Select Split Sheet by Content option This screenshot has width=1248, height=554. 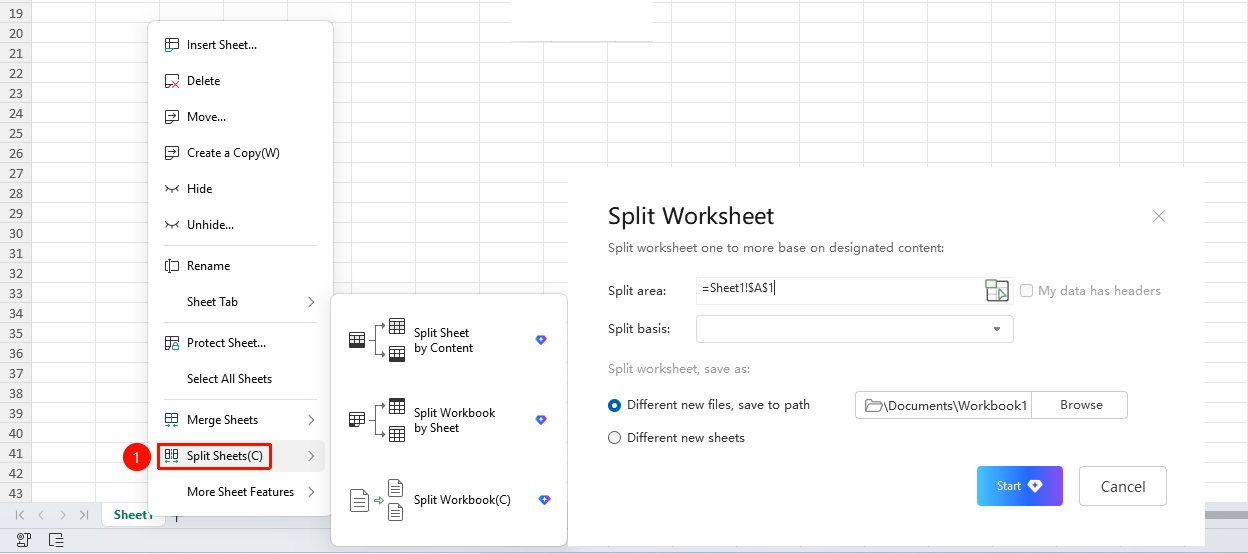[x=449, y=340]
